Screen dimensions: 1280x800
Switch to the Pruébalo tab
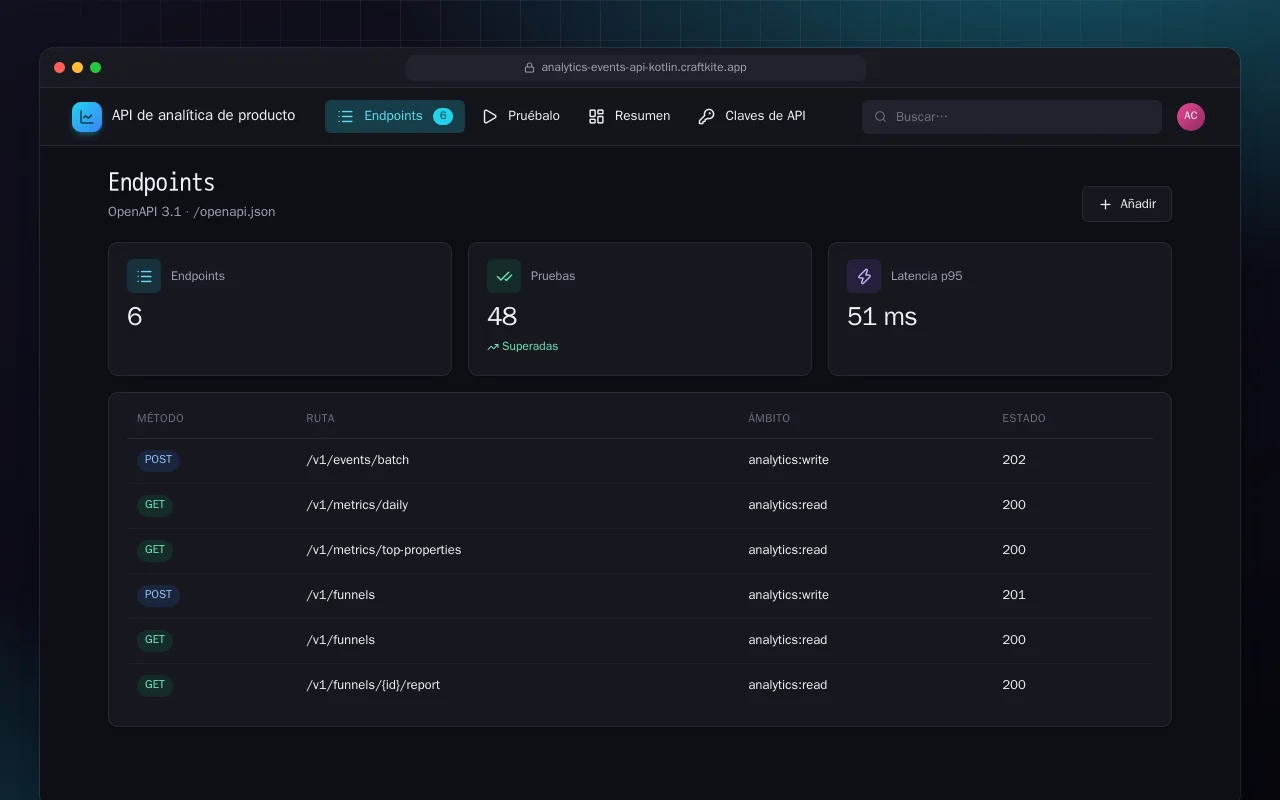521,116
